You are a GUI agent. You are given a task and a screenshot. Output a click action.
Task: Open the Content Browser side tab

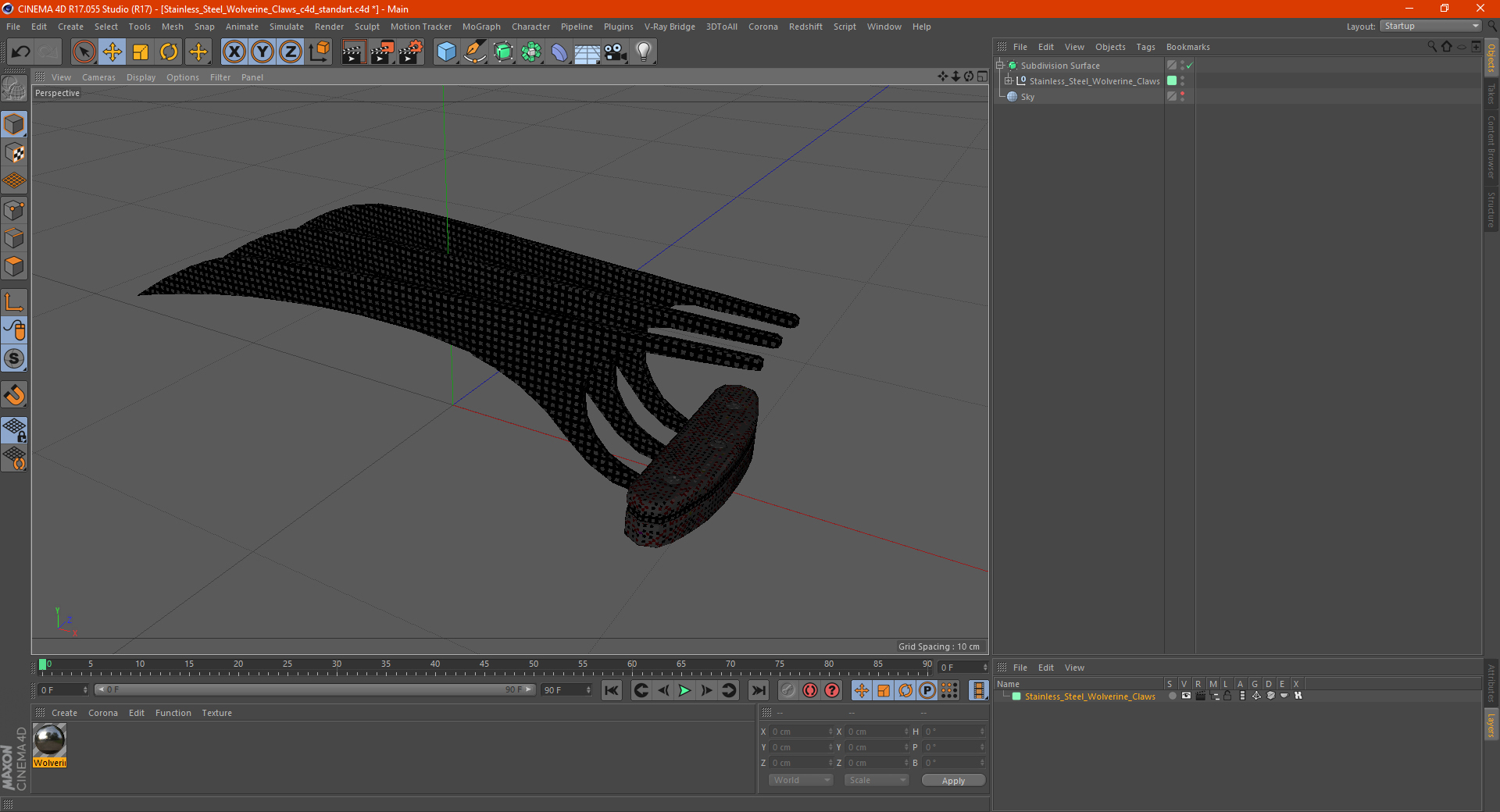pos(1491,147)
